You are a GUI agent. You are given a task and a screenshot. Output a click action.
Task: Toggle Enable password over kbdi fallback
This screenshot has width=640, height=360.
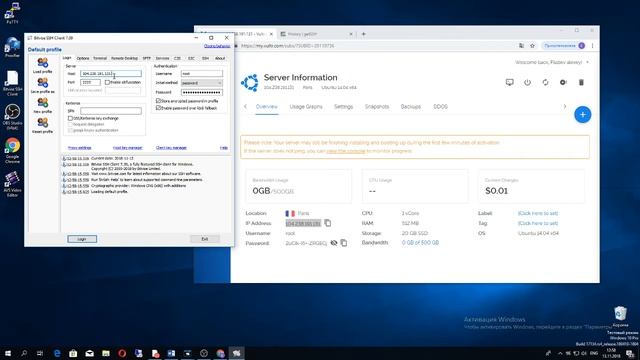(158, 108)
